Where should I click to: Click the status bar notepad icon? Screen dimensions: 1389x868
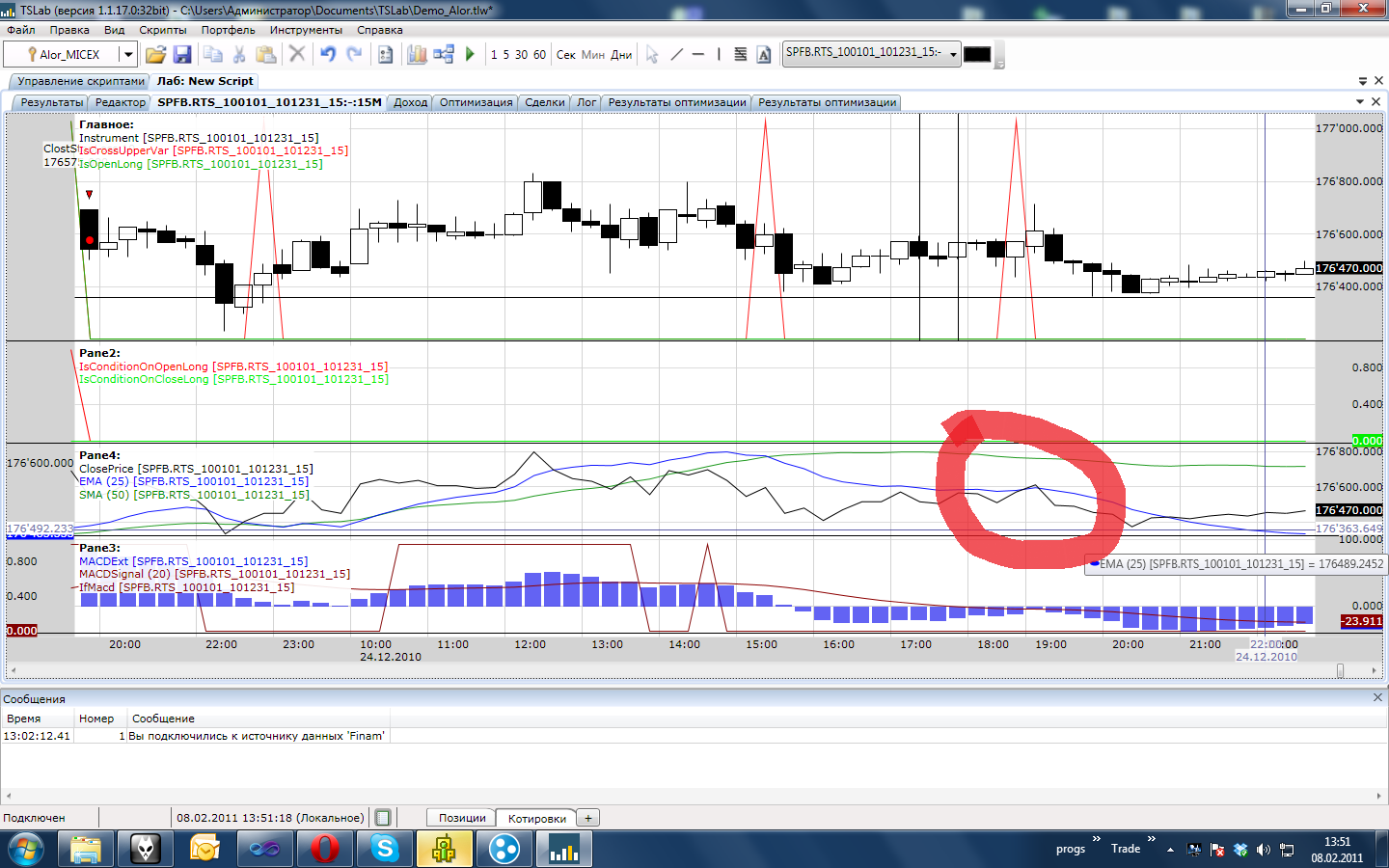pyautogui.click(x=383, y=818)
